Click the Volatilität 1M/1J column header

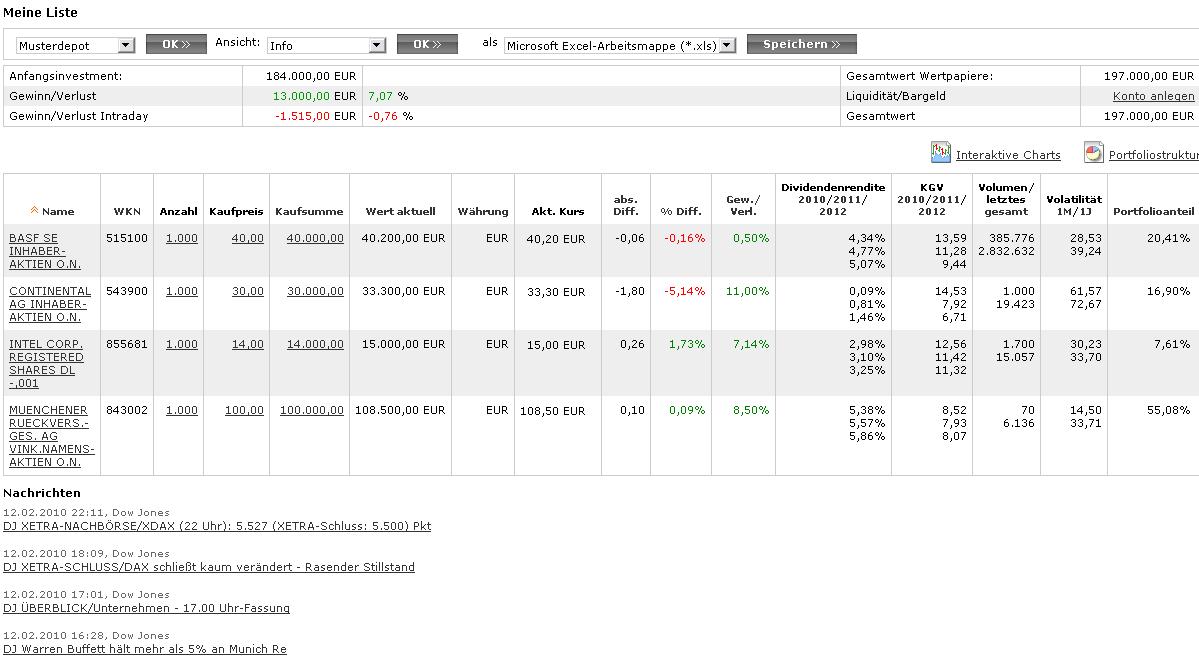click(1074, 205)
